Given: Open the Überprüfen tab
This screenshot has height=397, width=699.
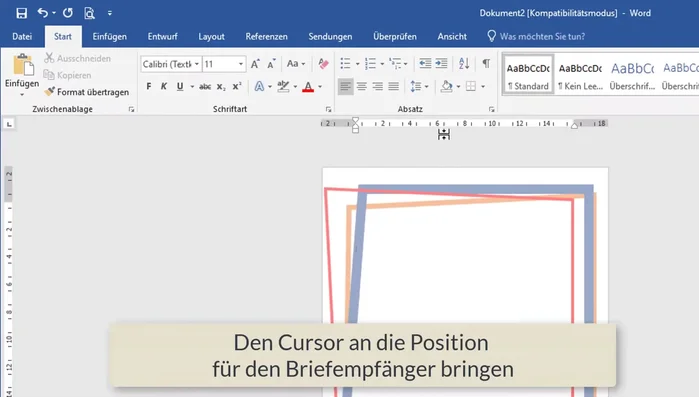Looking at the screenshot, I should pyautogui.click(x=395, y=37).
